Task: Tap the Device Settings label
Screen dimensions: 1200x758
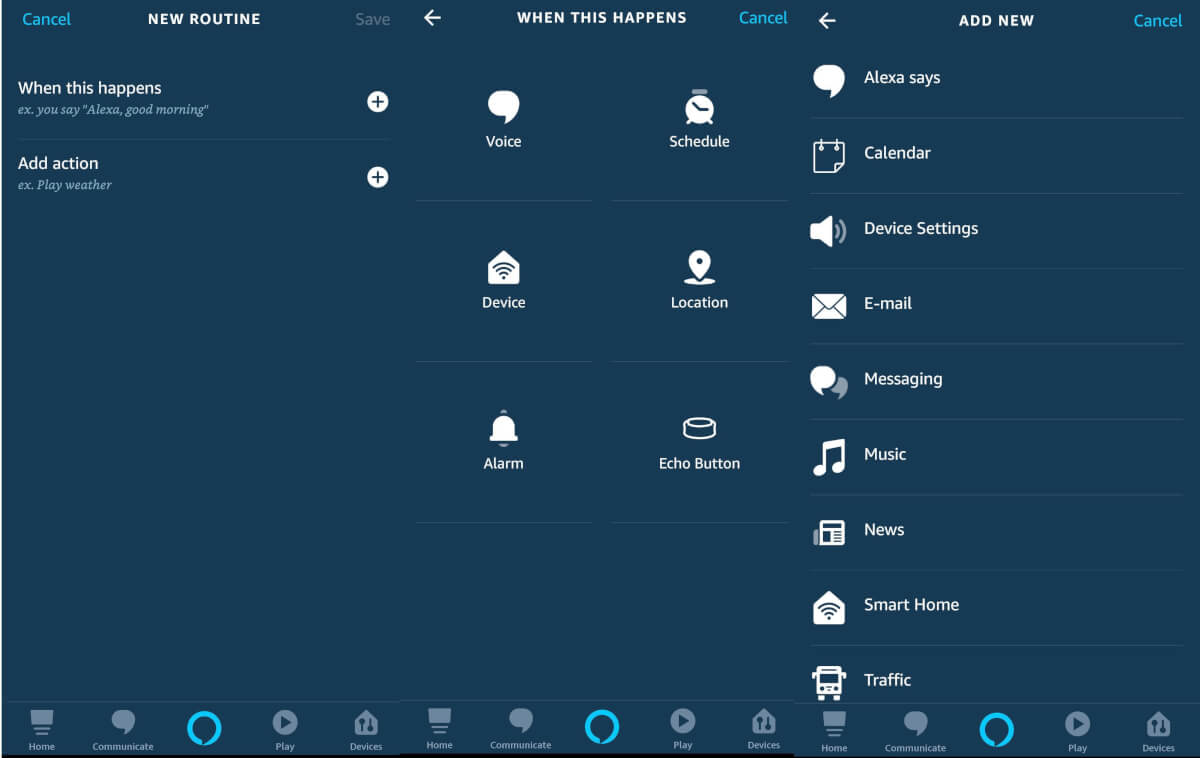Action: 921,228
